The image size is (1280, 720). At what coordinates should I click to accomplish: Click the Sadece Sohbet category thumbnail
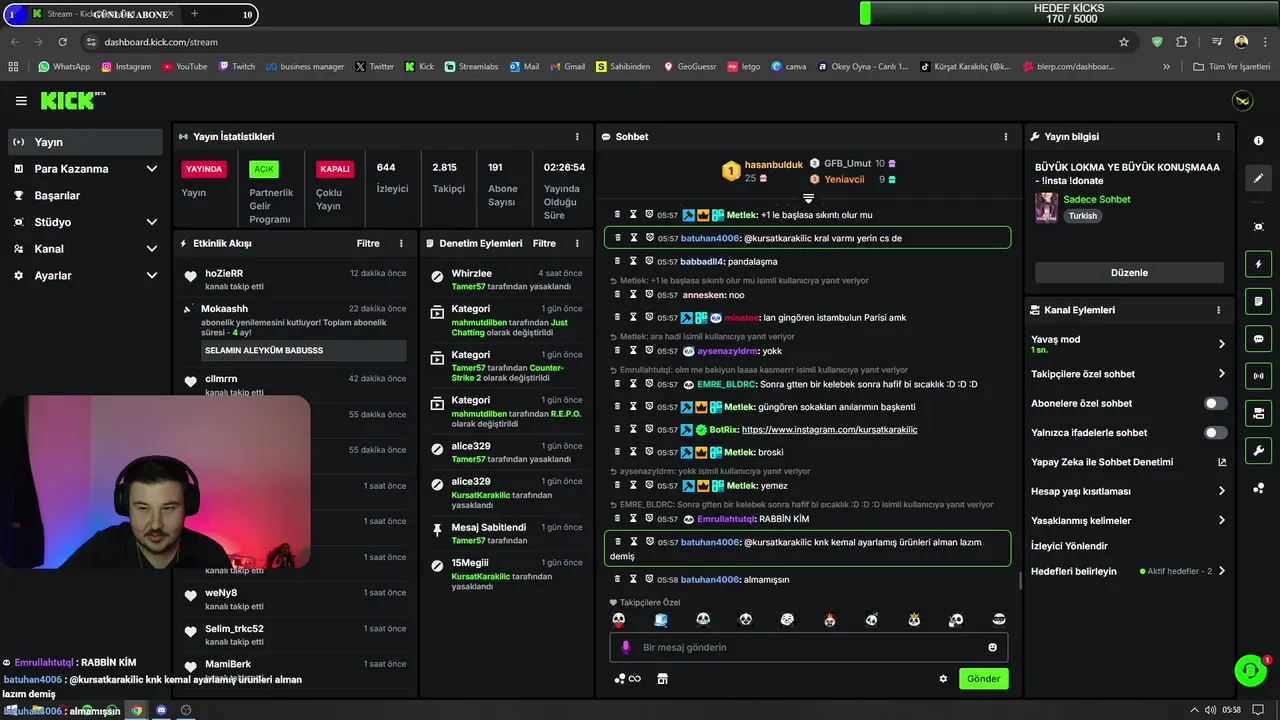[1046, 207]
